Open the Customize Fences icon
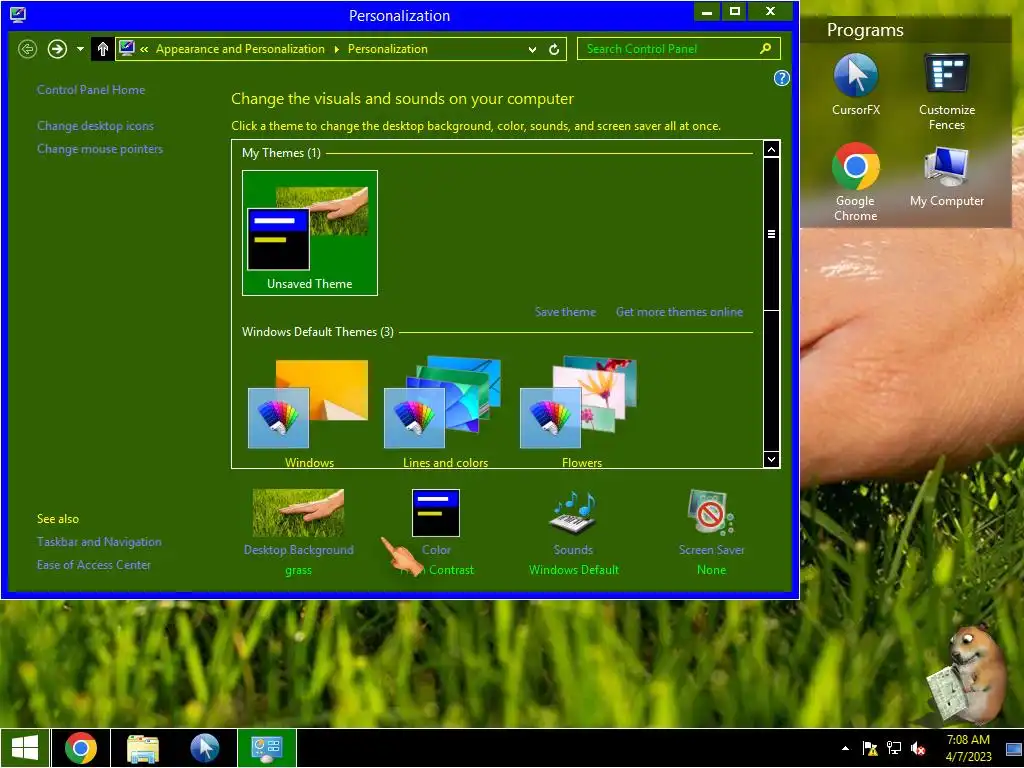This screenshot has width=1024, height=768. click(x=946, y=91)
